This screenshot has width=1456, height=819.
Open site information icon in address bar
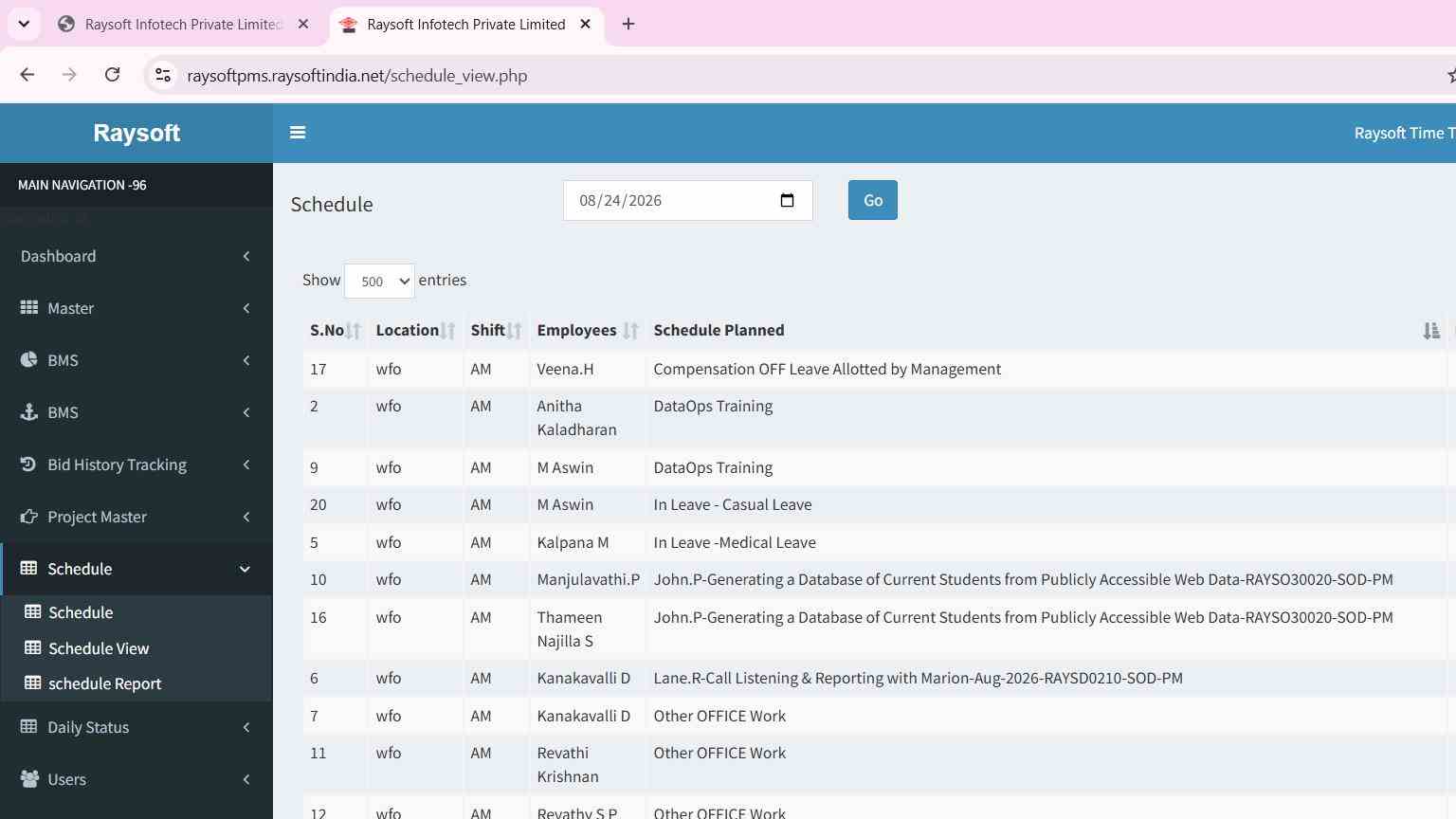tap(163, 75)
